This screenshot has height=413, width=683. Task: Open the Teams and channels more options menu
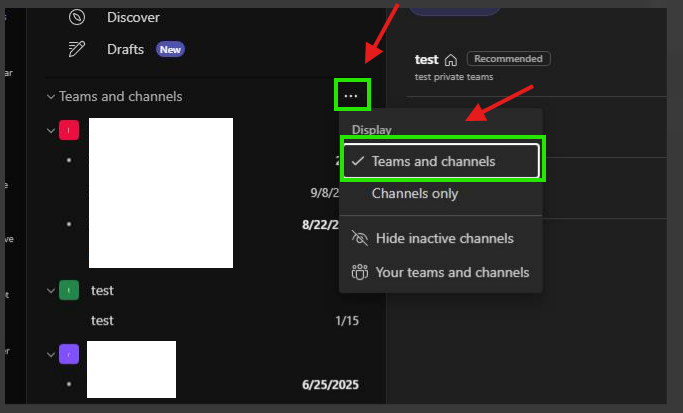click(x=351, y=96)
